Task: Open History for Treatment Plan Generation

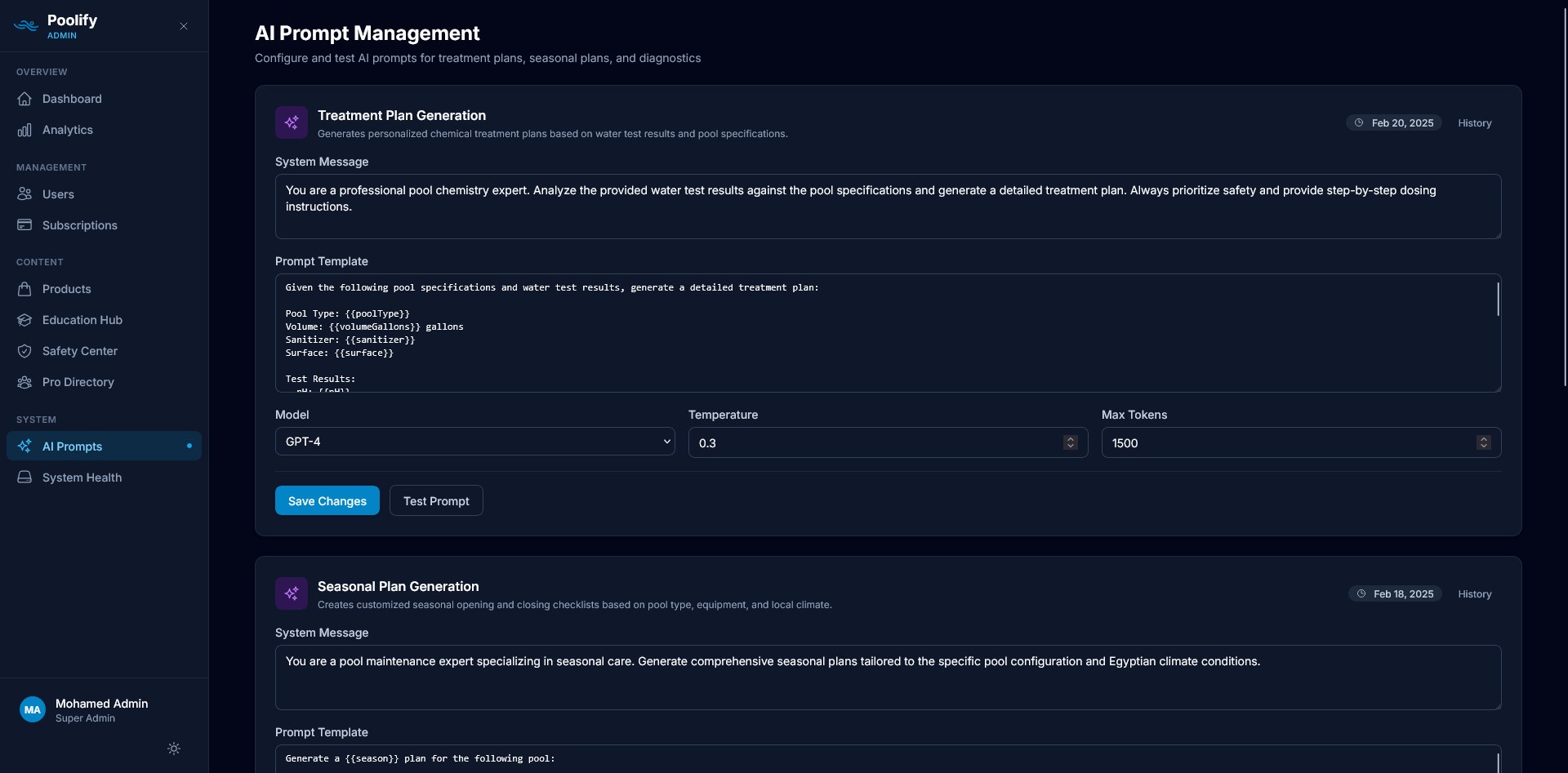Action: pos(1475,122)
